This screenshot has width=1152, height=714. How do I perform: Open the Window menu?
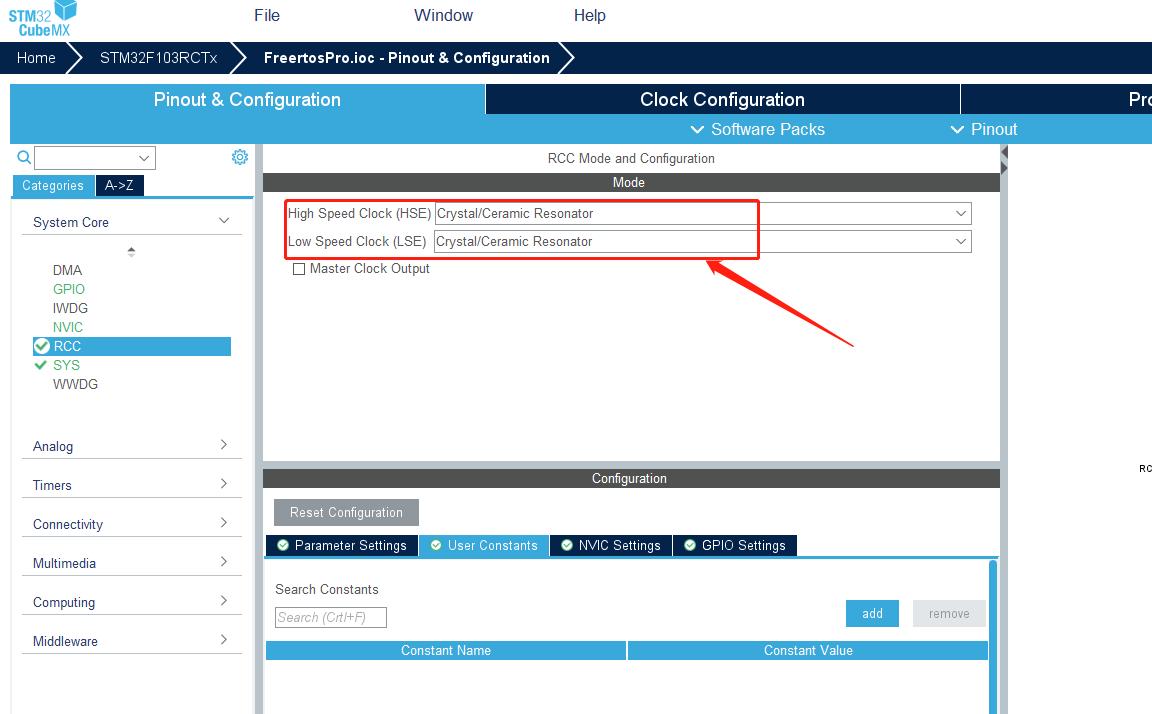(x=443, y=15)
